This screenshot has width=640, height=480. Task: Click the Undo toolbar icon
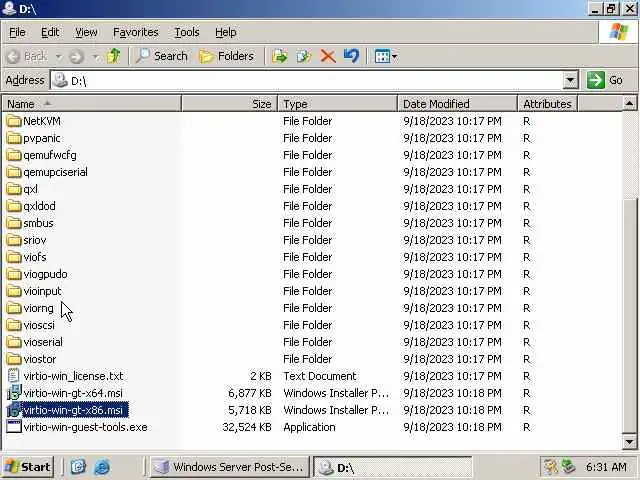351,56
